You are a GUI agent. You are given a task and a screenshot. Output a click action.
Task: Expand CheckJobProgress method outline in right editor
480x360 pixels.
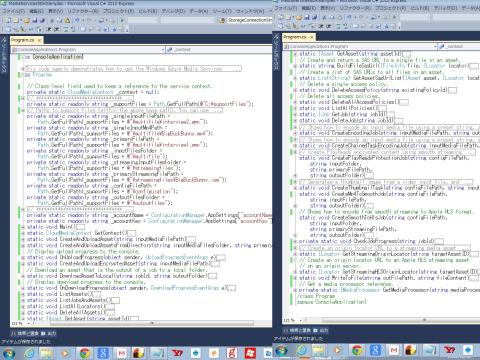[x=295, y=241]
